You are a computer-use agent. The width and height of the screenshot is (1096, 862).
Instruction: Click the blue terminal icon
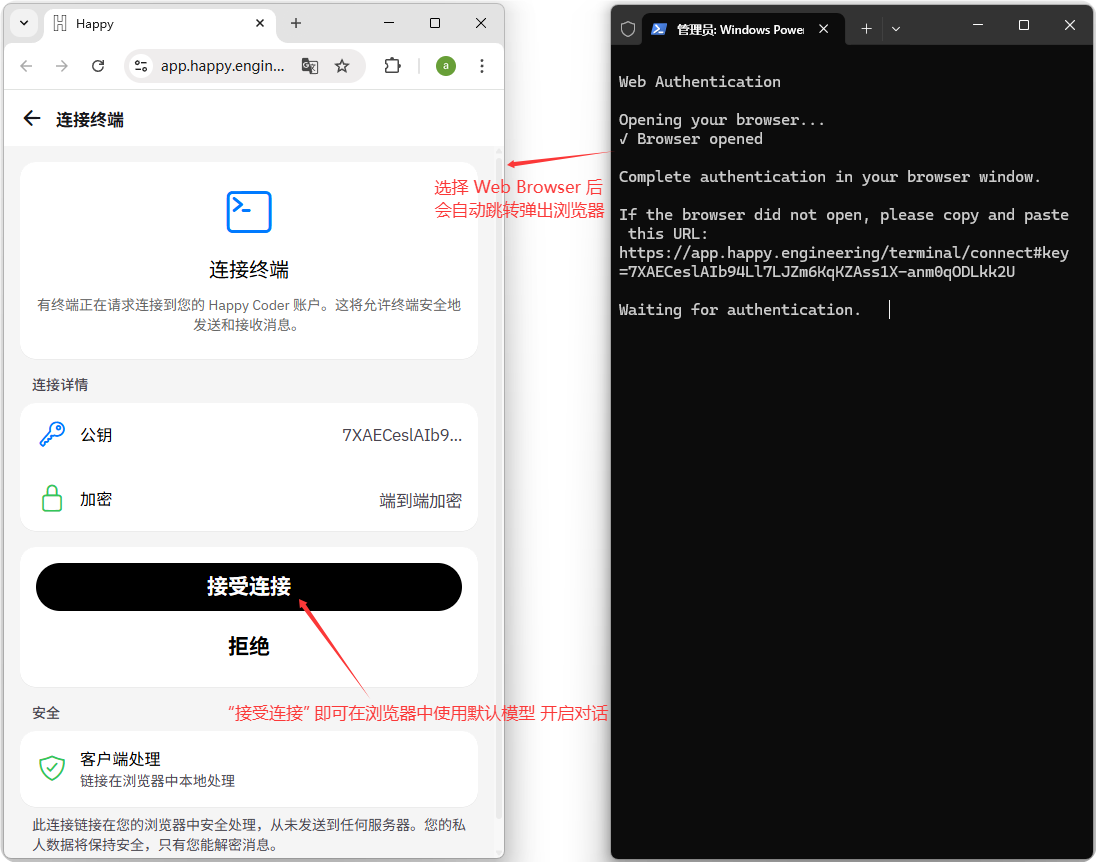(x=249, y=211)
